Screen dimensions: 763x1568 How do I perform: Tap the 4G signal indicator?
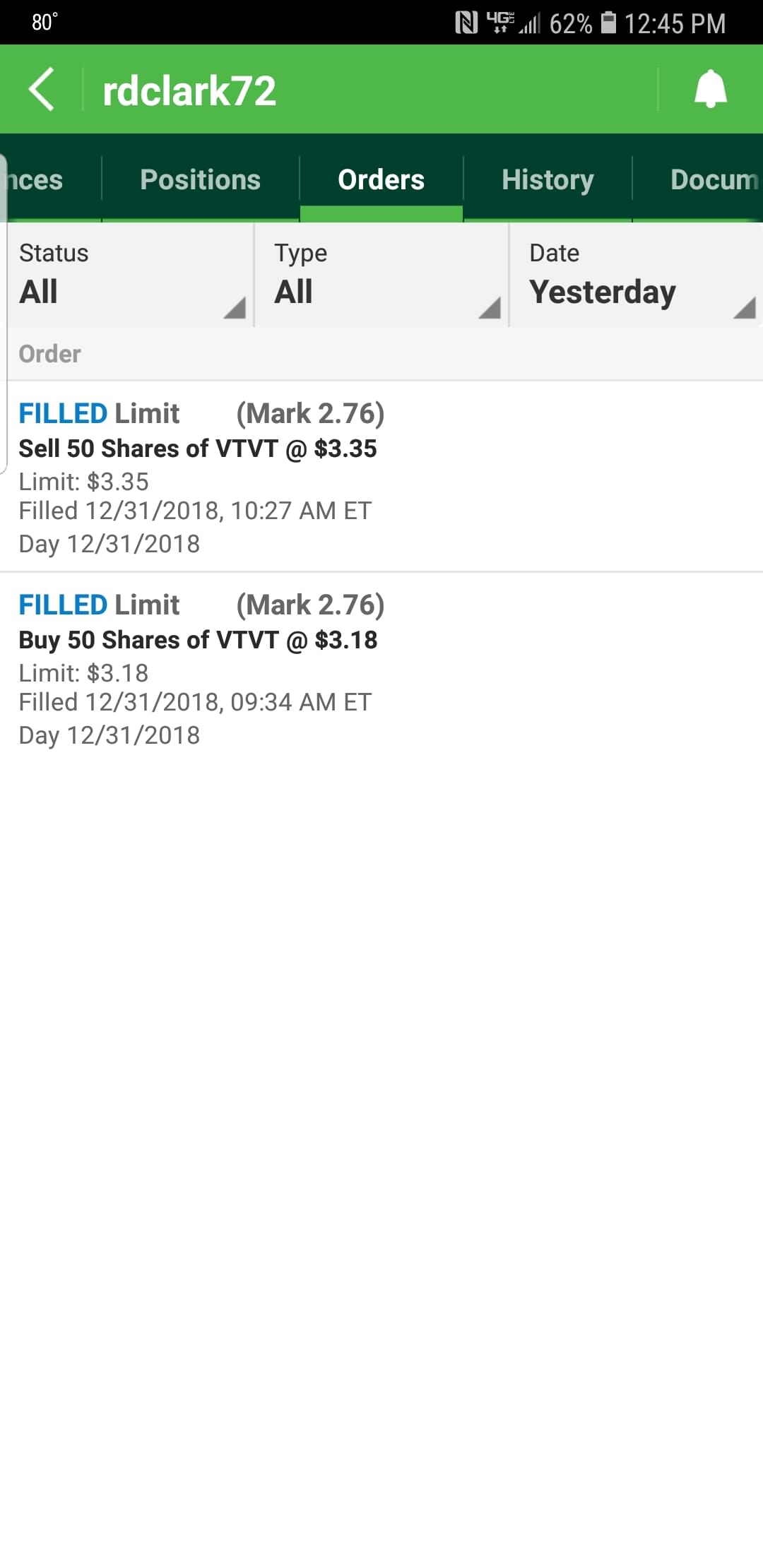[x=500, y=23]
